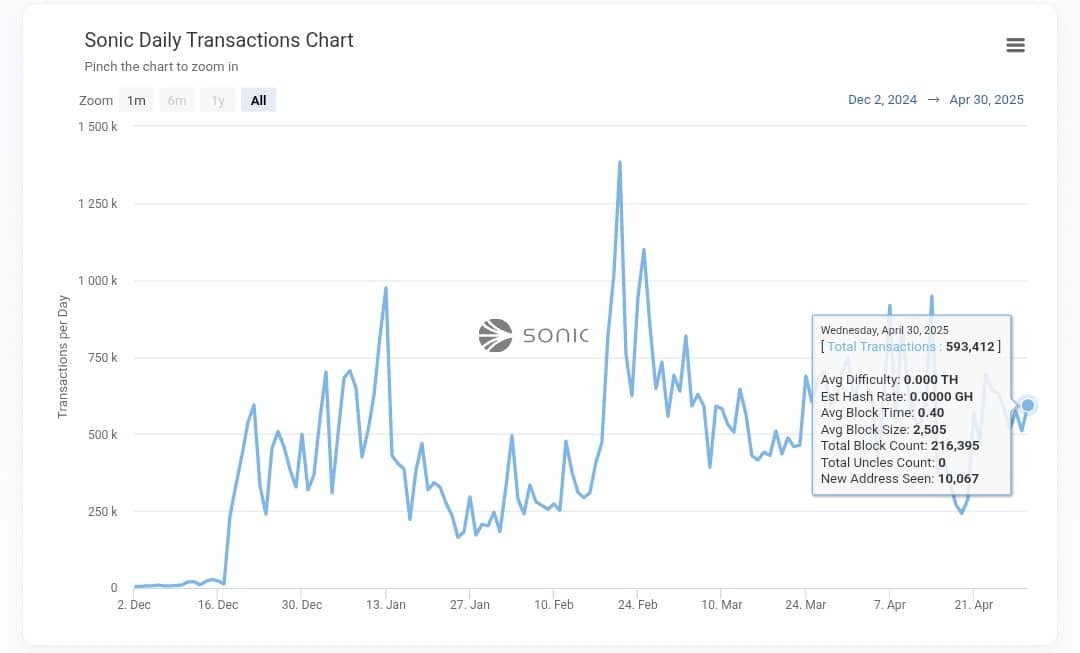Set zoom range to 6m

pyautogui.click(x=177, y=100)
